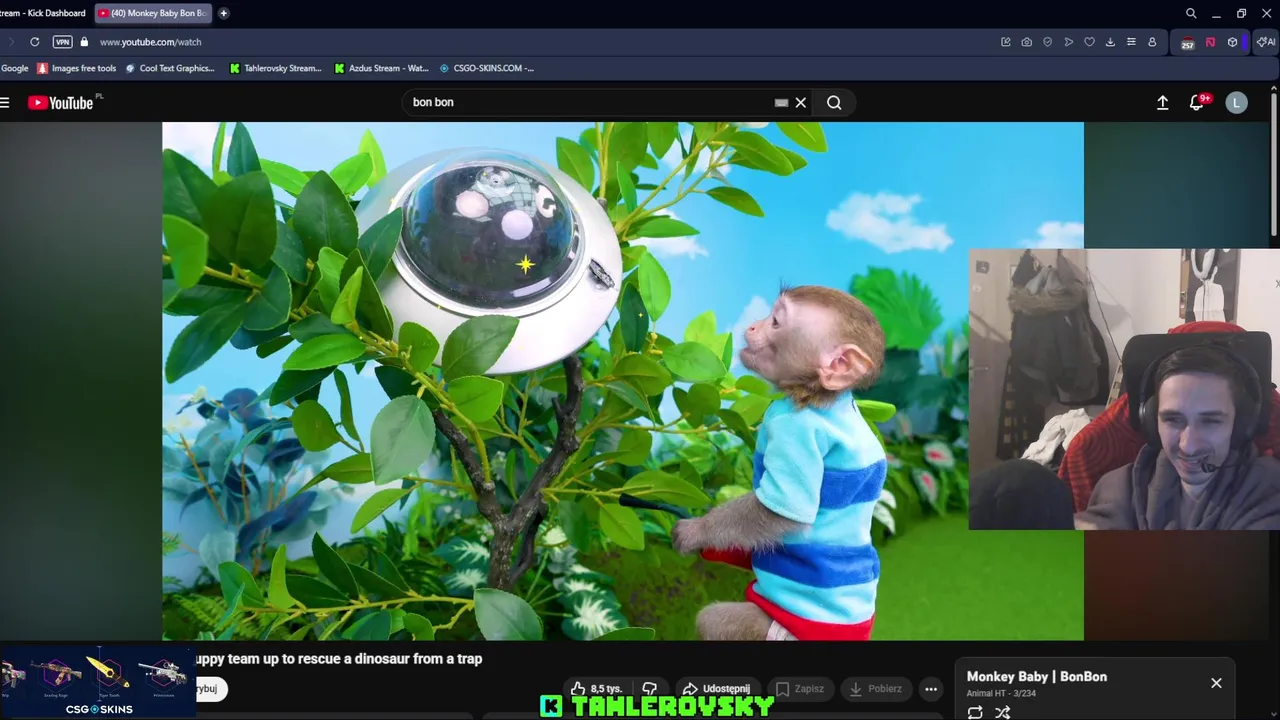
Task: Click the address bar URL www.youtube.com/watch
Action: 151,42
